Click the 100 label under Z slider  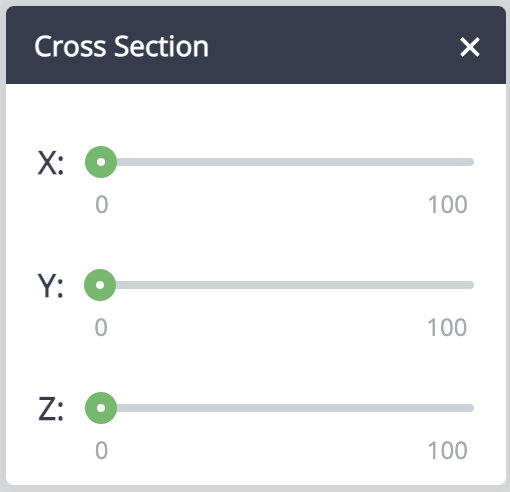coord(448,450)
